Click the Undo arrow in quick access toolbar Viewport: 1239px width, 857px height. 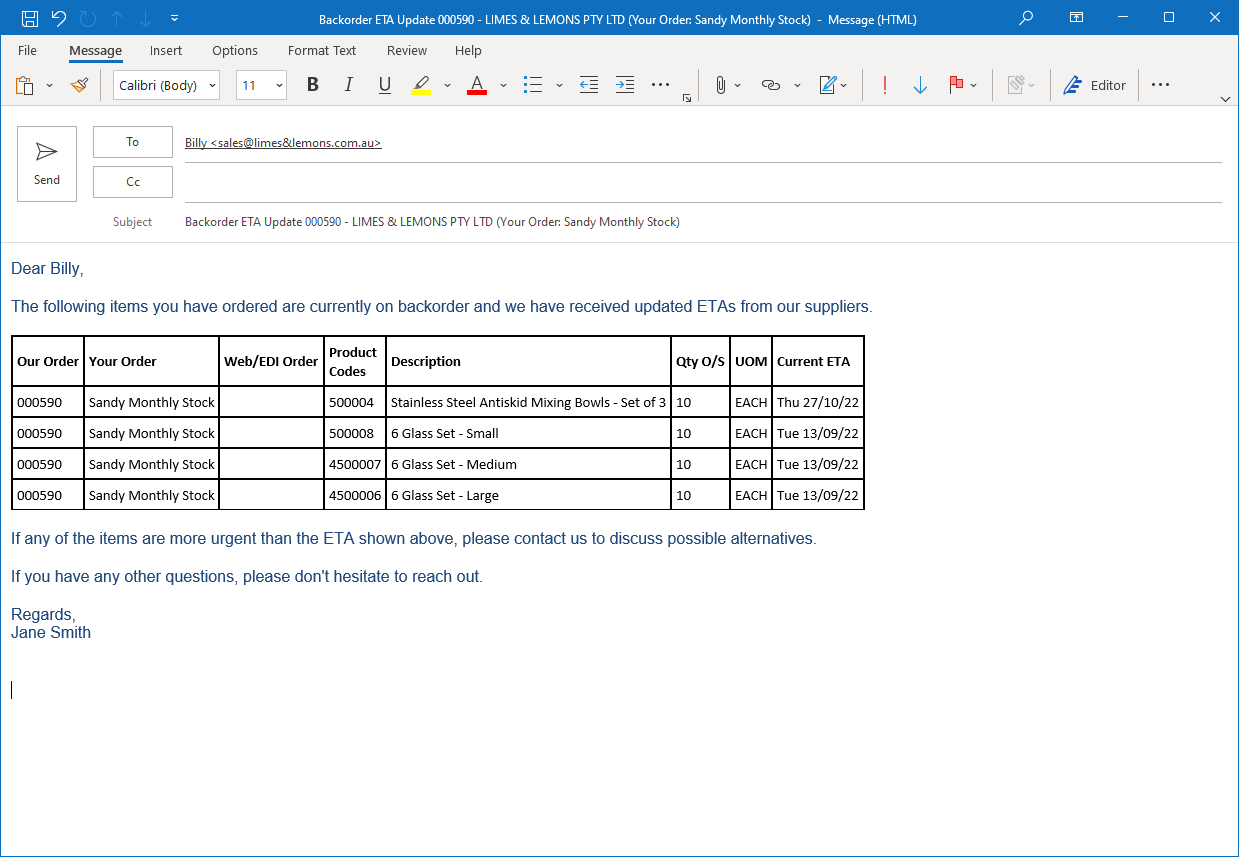[x=59, y=18]
